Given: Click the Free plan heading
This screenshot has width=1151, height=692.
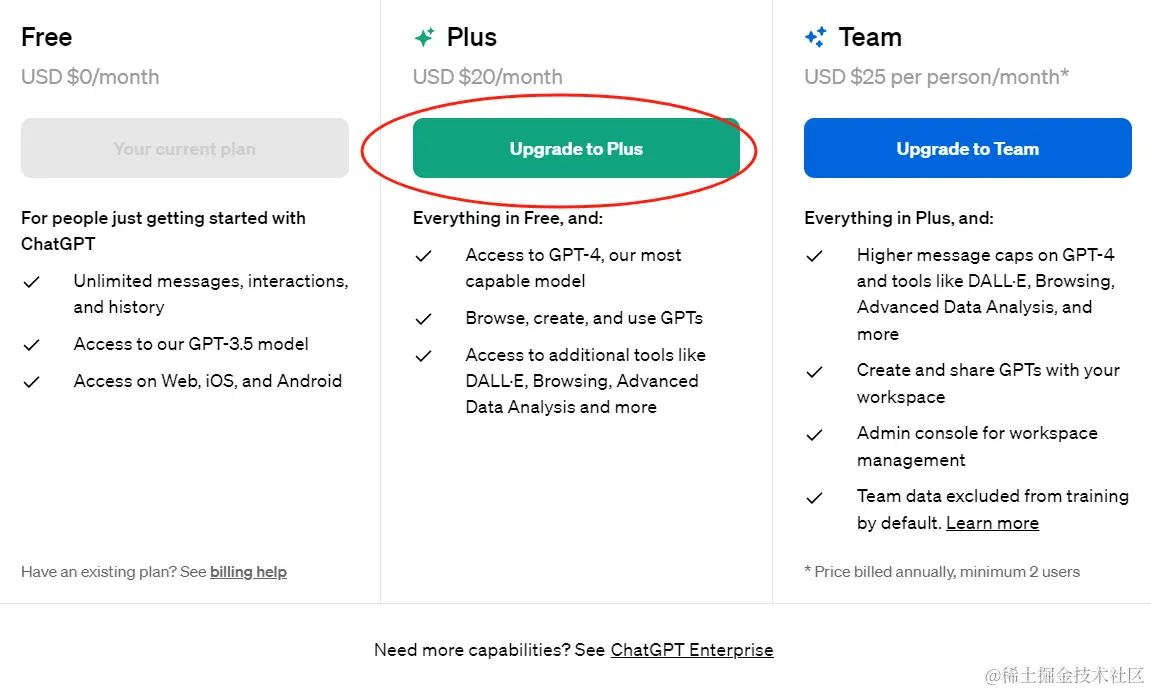Looking at the screenshot, I should point(47,38).
